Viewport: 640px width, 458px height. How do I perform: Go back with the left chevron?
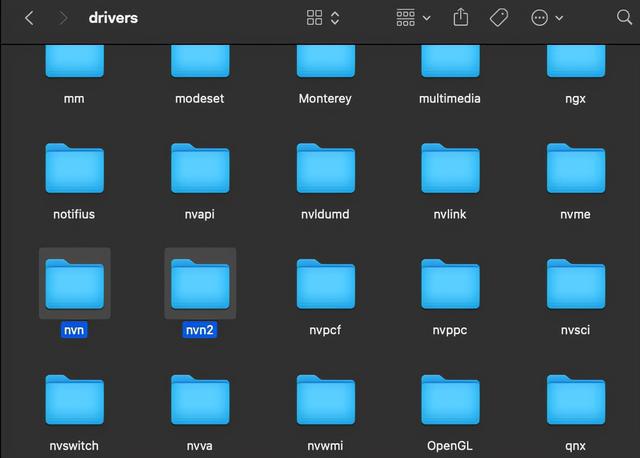(29, 18)
